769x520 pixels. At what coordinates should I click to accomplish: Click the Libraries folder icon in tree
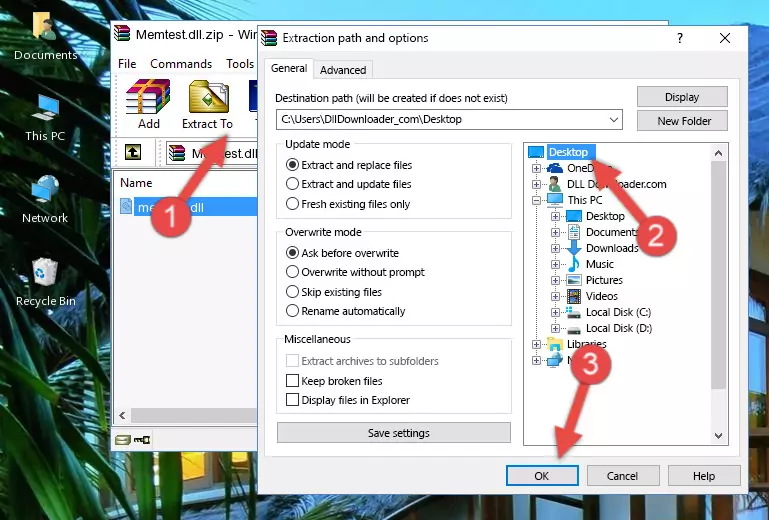click(x=555, y=344)
